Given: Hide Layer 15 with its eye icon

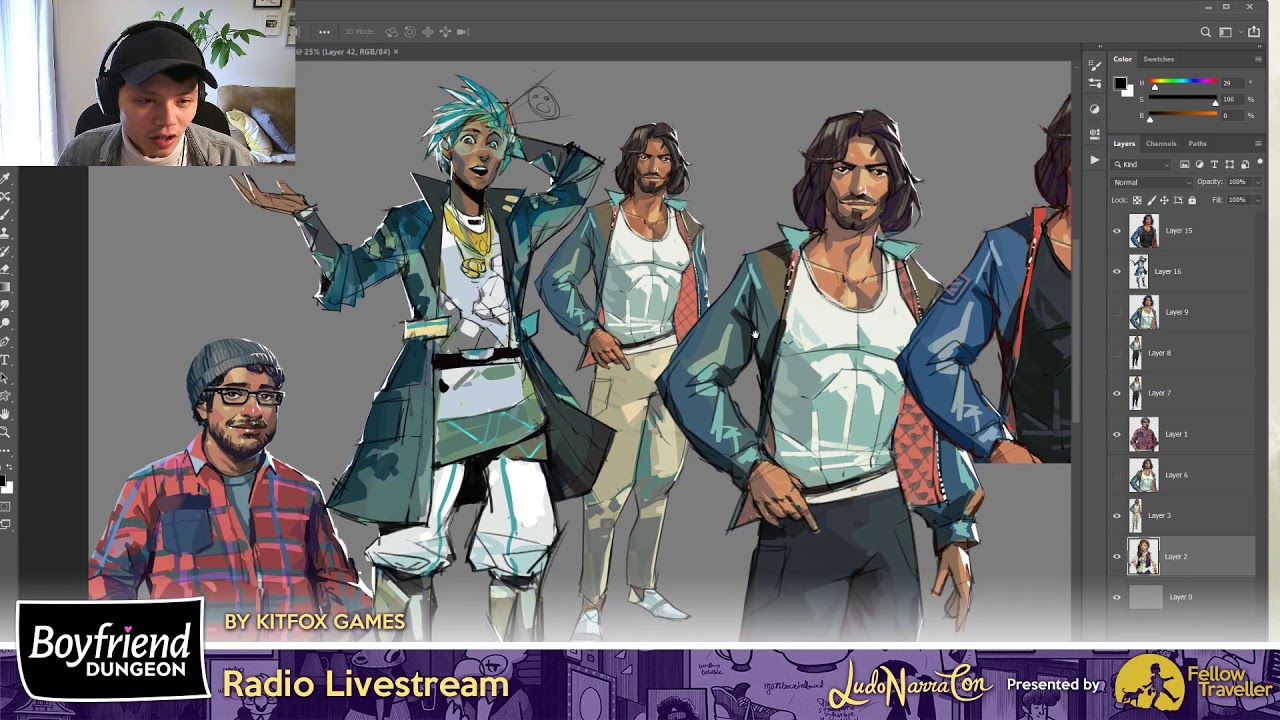Looking at the screenshot, I should 1117,231.
